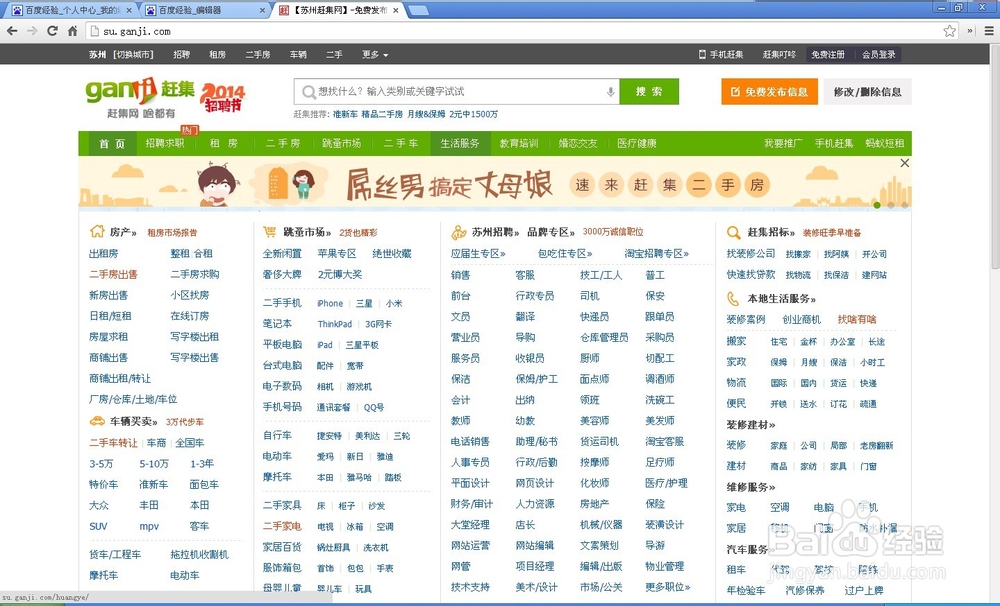Open the 二手车转让 link
This screenshot has height=606, width=1000.
coord(113,443)
